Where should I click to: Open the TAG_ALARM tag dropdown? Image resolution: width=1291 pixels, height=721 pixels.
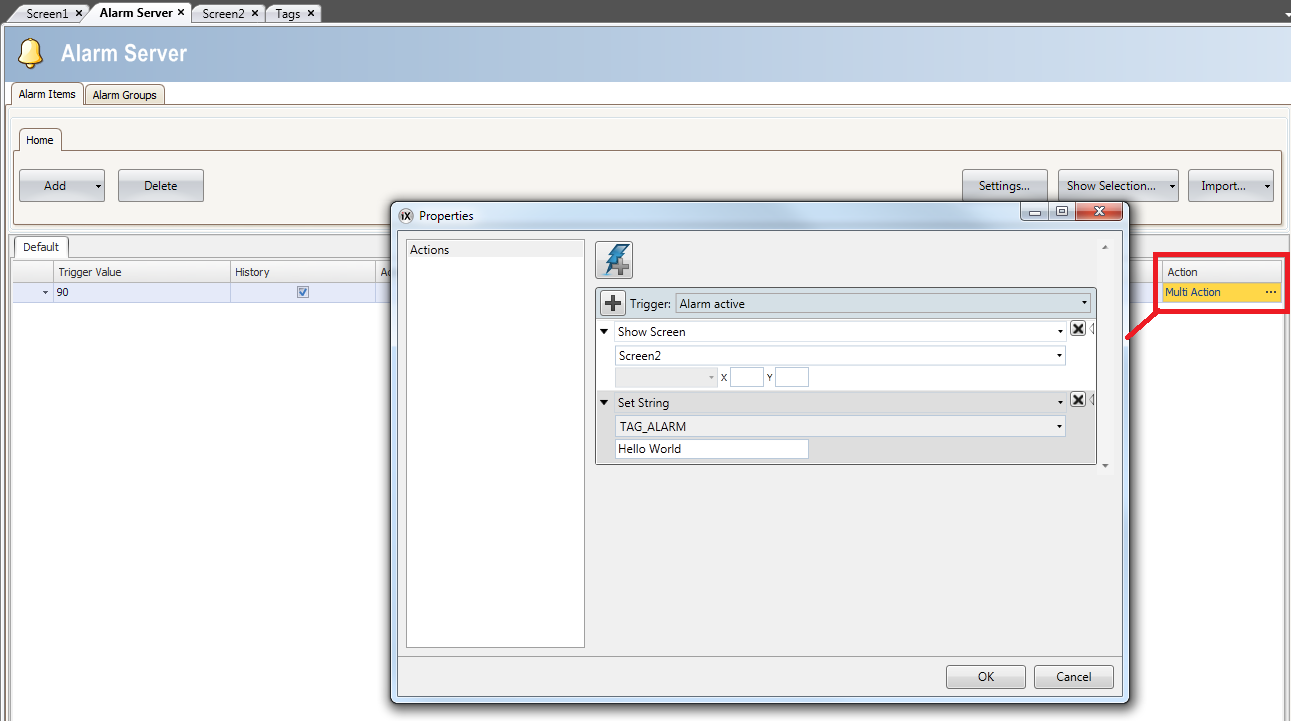click(x=1060, y=426)
